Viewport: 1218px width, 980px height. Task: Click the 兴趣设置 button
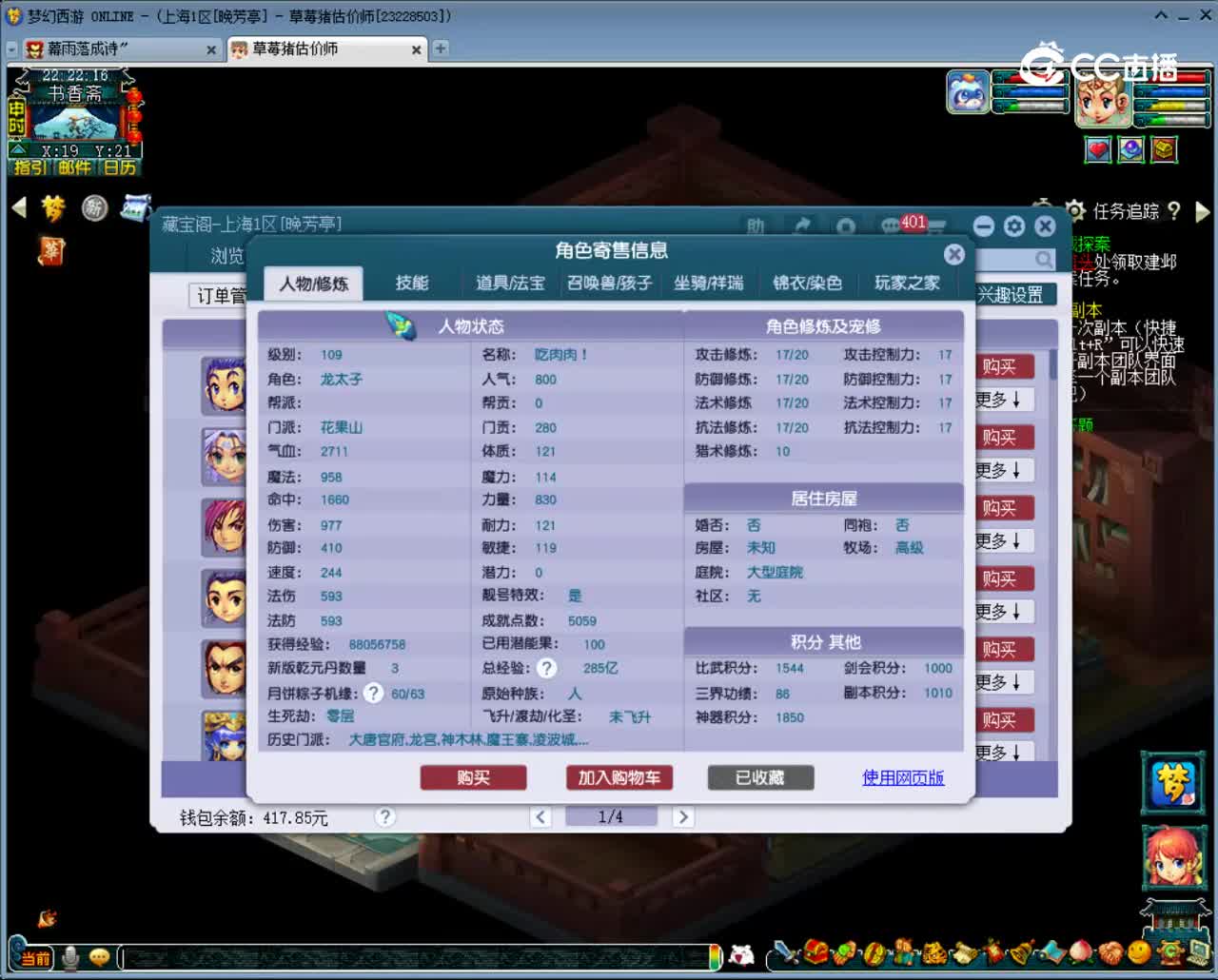pos(1014,295)
